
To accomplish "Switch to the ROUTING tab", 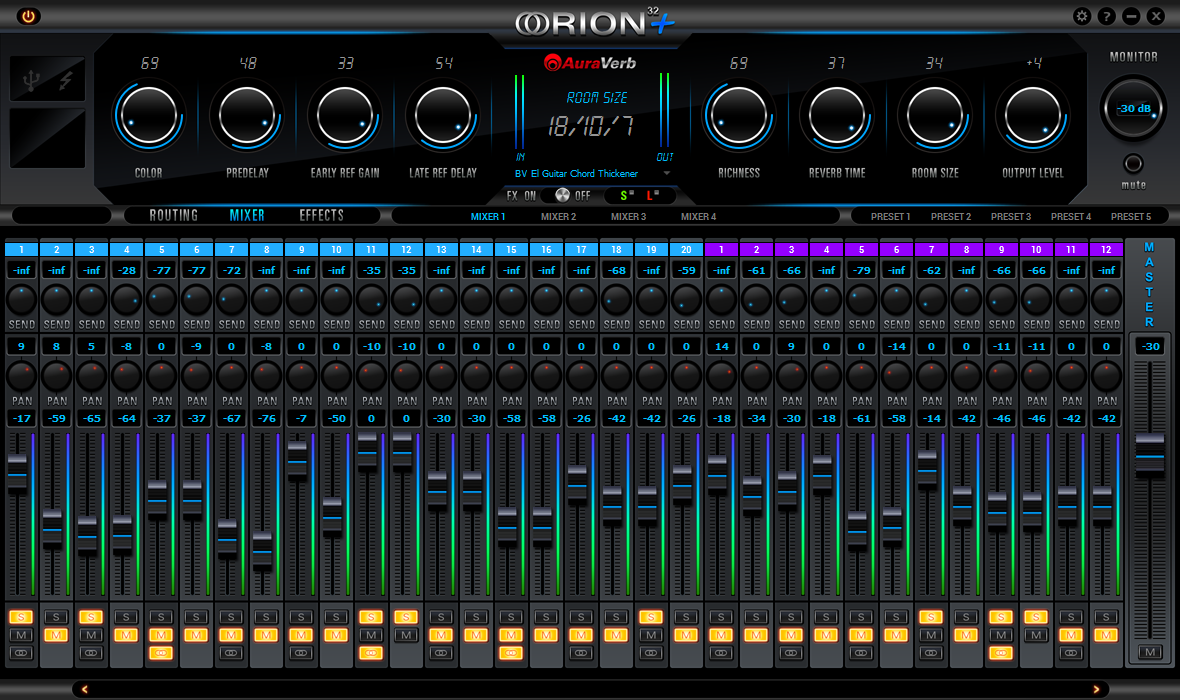I will pyautogui.click(x=174, y=215).
